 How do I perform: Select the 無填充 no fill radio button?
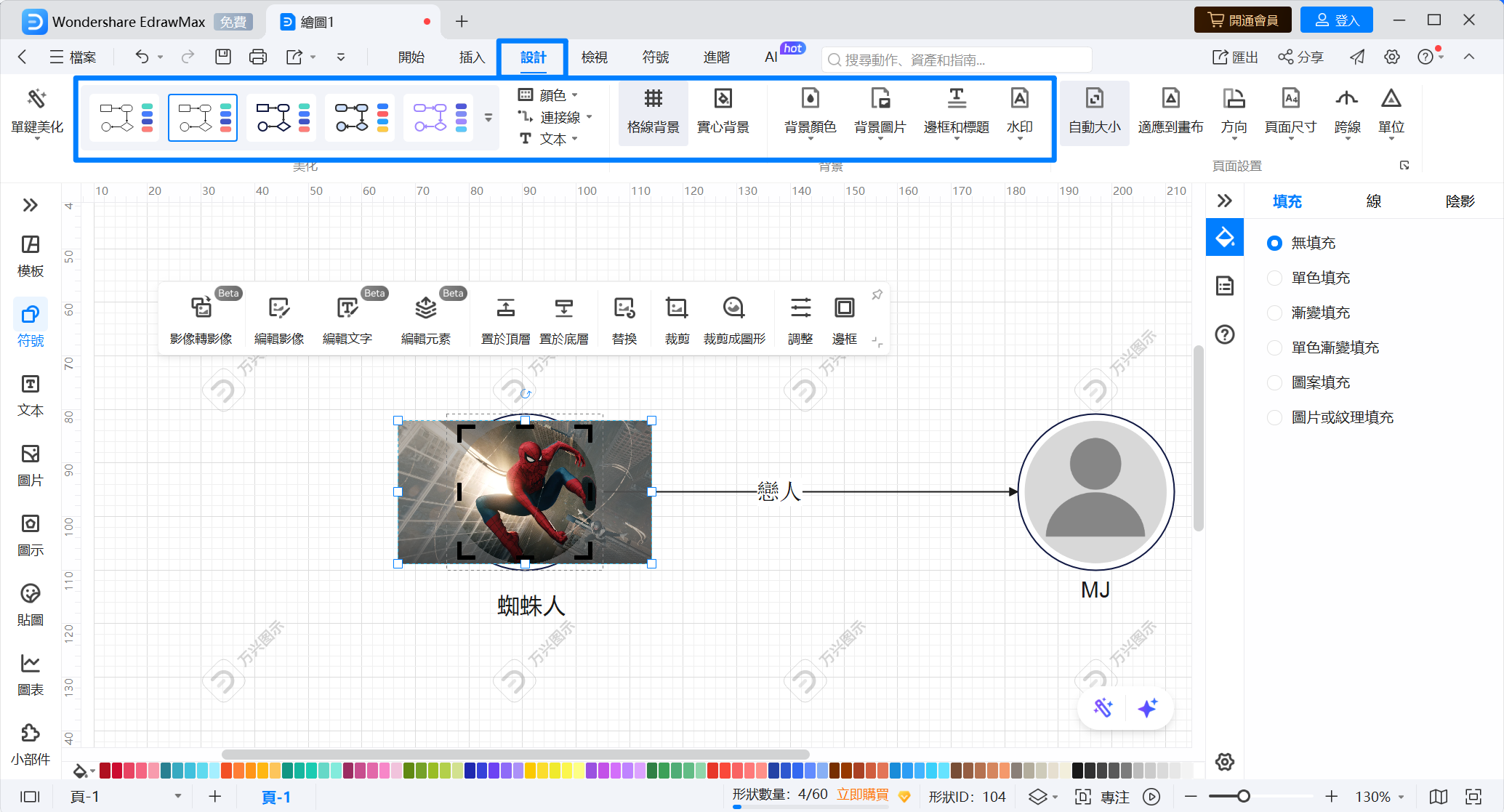coord(1274,243)
